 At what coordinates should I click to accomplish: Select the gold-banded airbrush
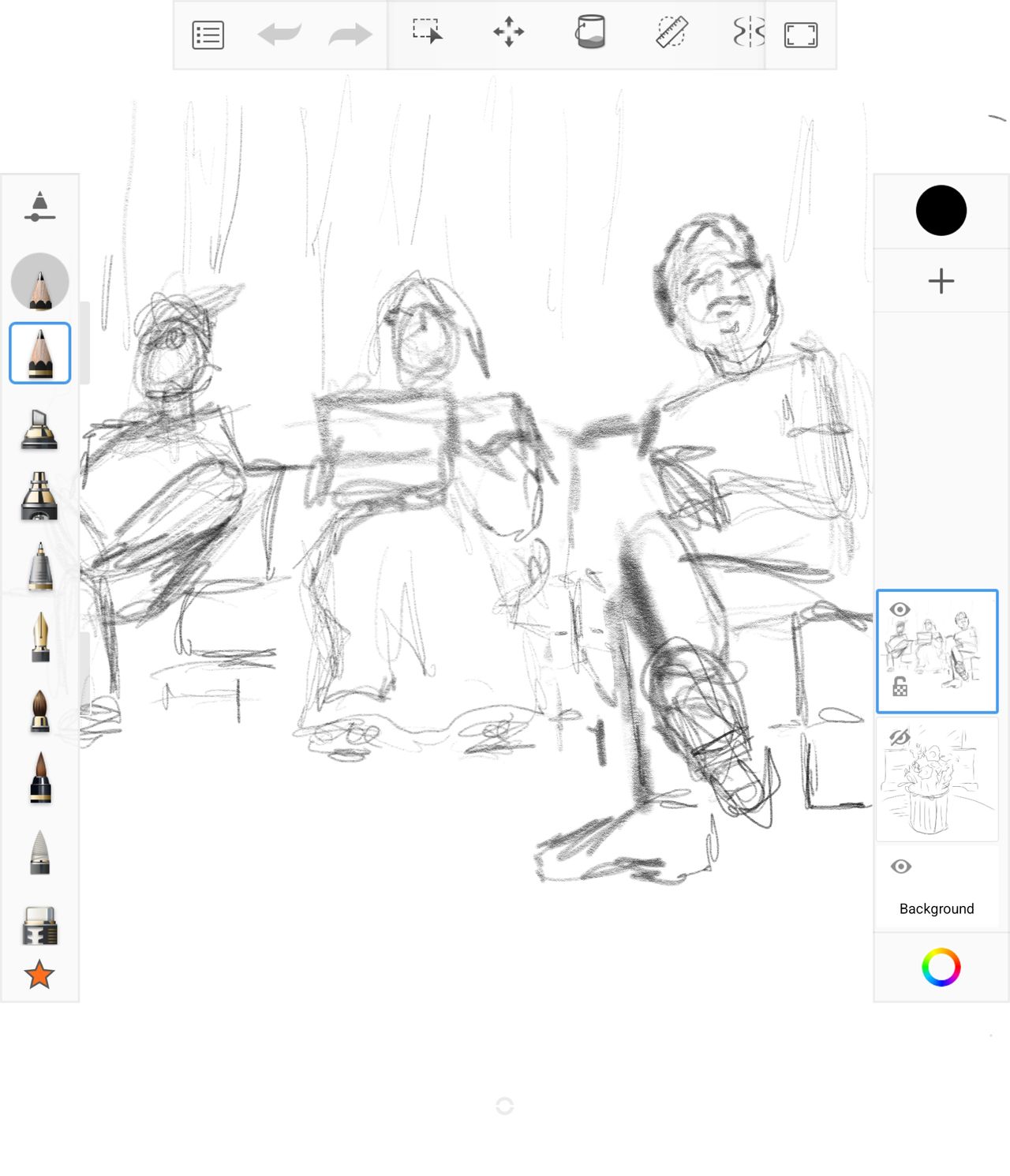pos(39,496)
